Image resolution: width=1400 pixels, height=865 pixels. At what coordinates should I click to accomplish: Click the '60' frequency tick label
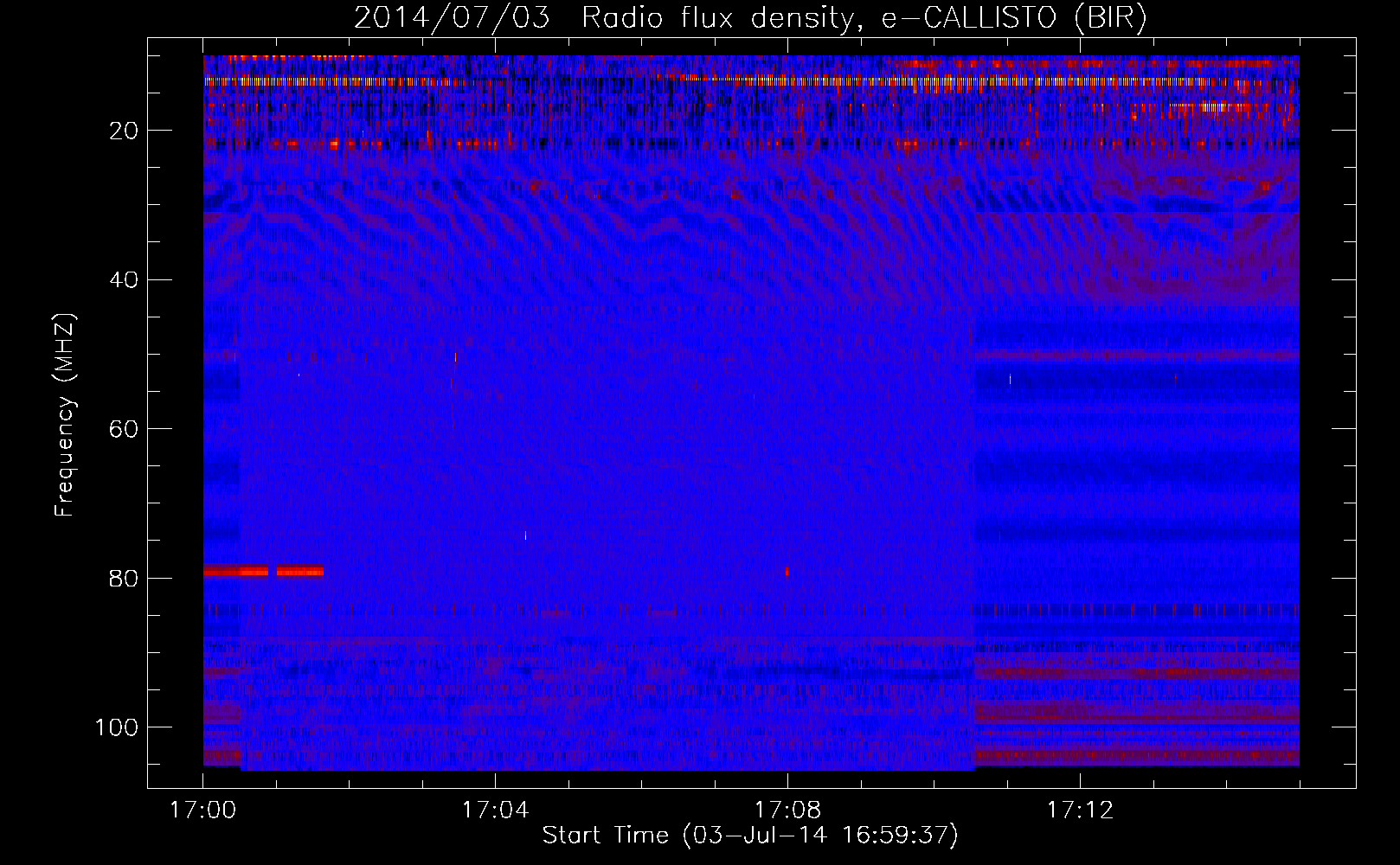[125, 429]
